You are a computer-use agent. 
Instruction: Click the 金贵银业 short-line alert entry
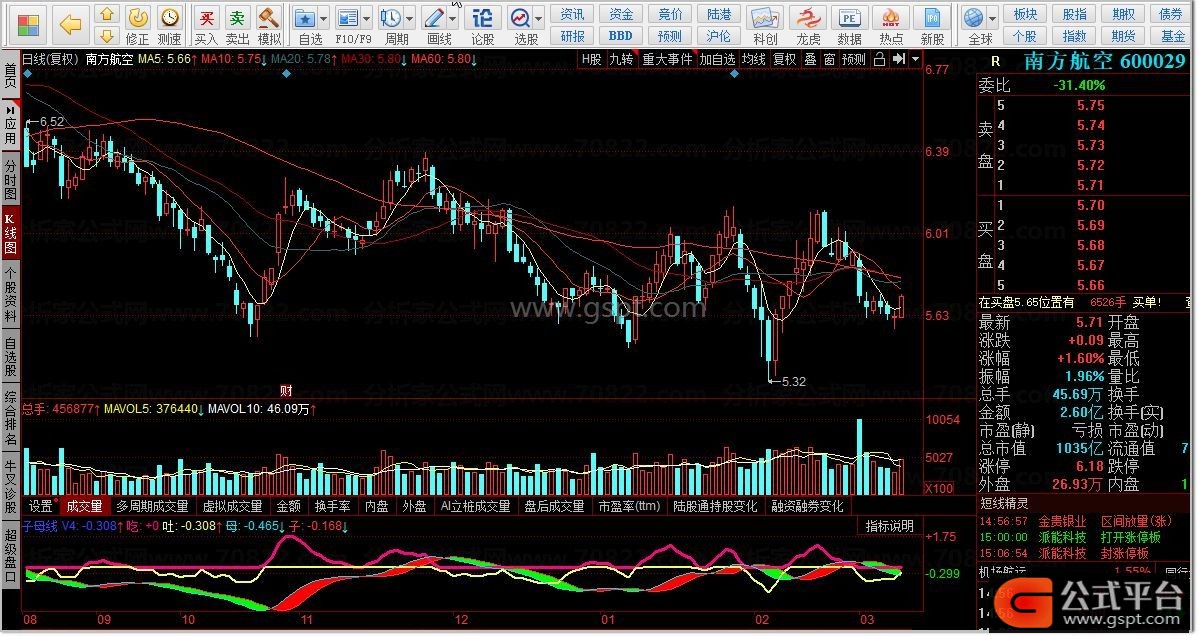coord(1062,521)
